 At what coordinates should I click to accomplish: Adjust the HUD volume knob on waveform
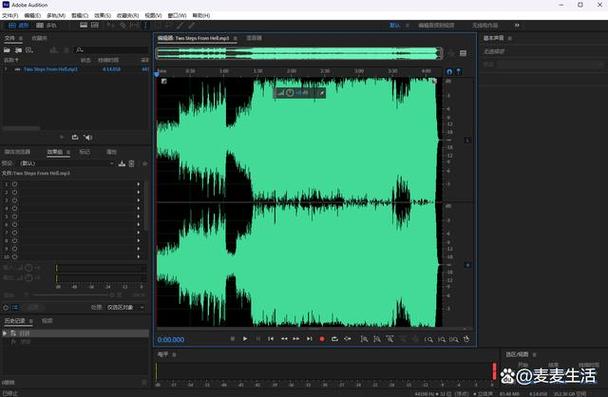pyautogui.click(x=290, y=93)
